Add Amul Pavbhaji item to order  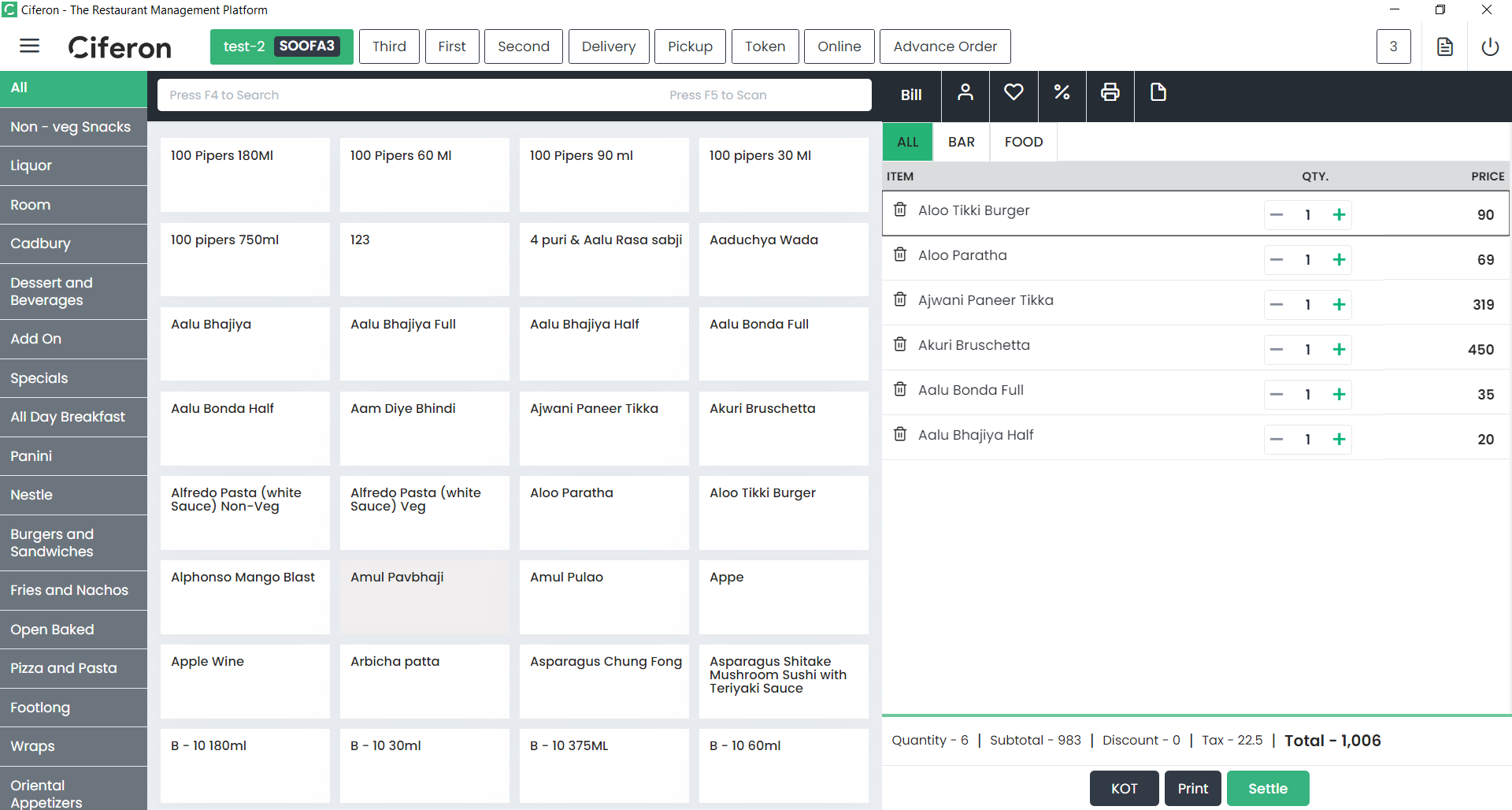point(424,596)
